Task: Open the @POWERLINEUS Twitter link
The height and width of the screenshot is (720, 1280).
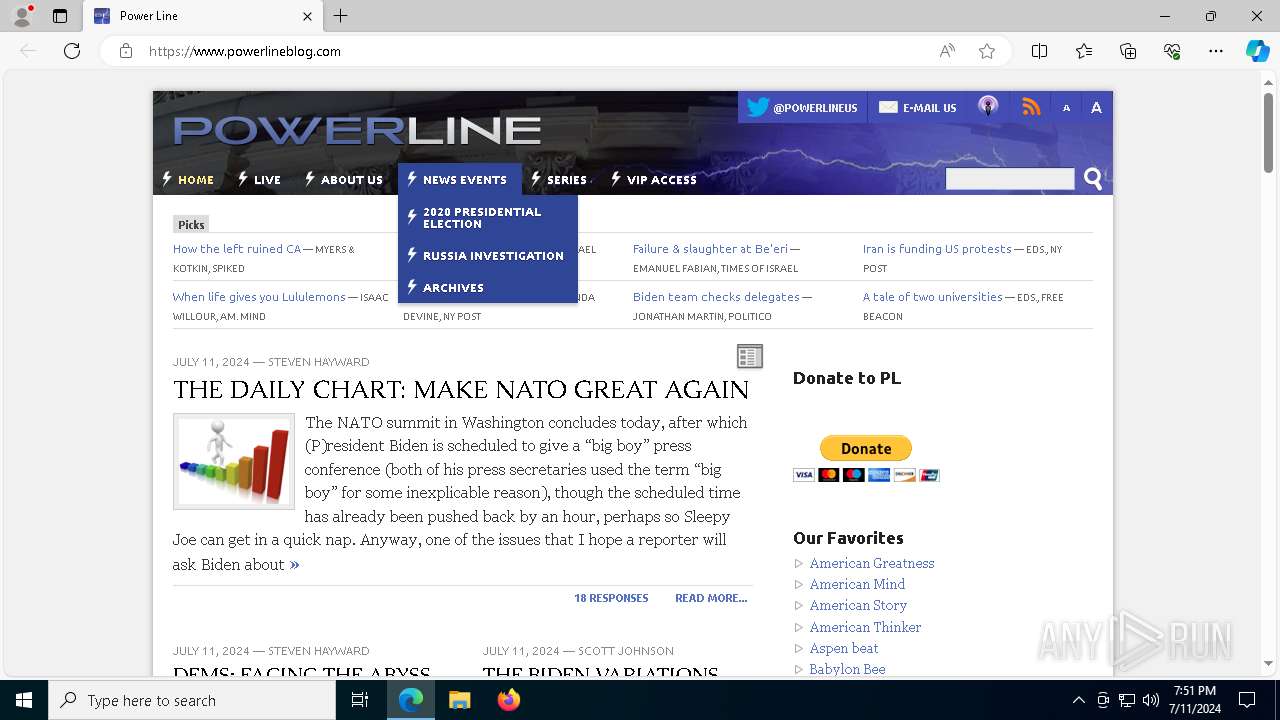Action: [802, 107]
